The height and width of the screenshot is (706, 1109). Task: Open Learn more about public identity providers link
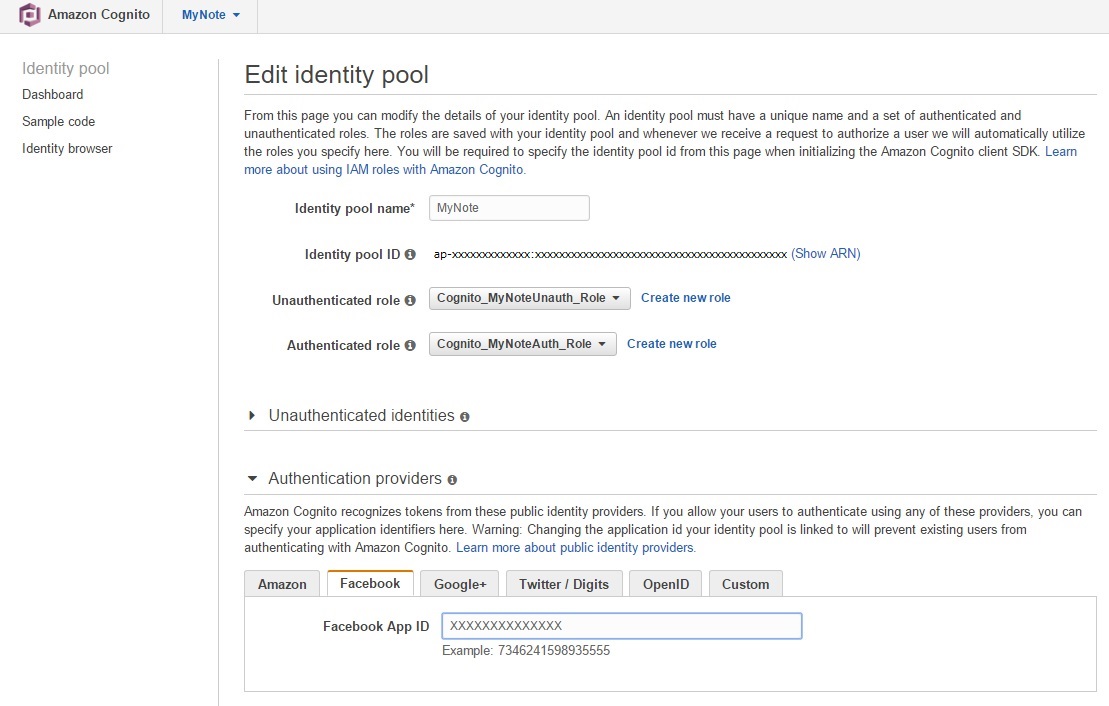pyautogui.click(x=576, y=548)
